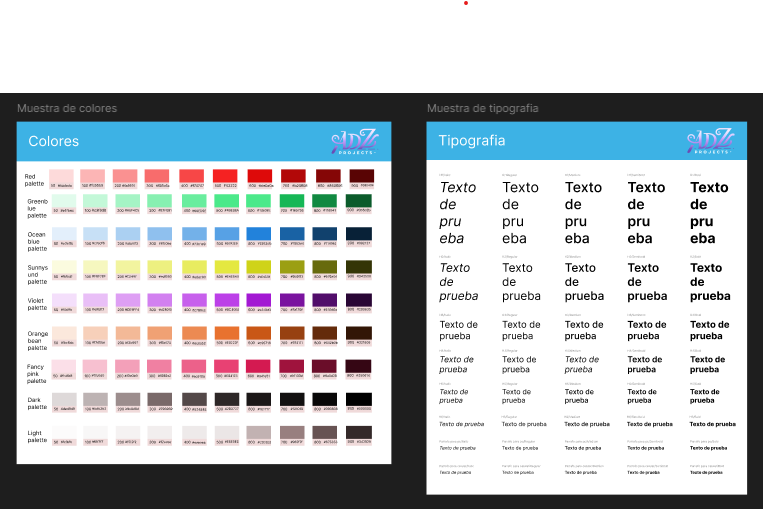Select the "Muestra de colores" frame label
763x509 pixels.
[x=67, y=108]
